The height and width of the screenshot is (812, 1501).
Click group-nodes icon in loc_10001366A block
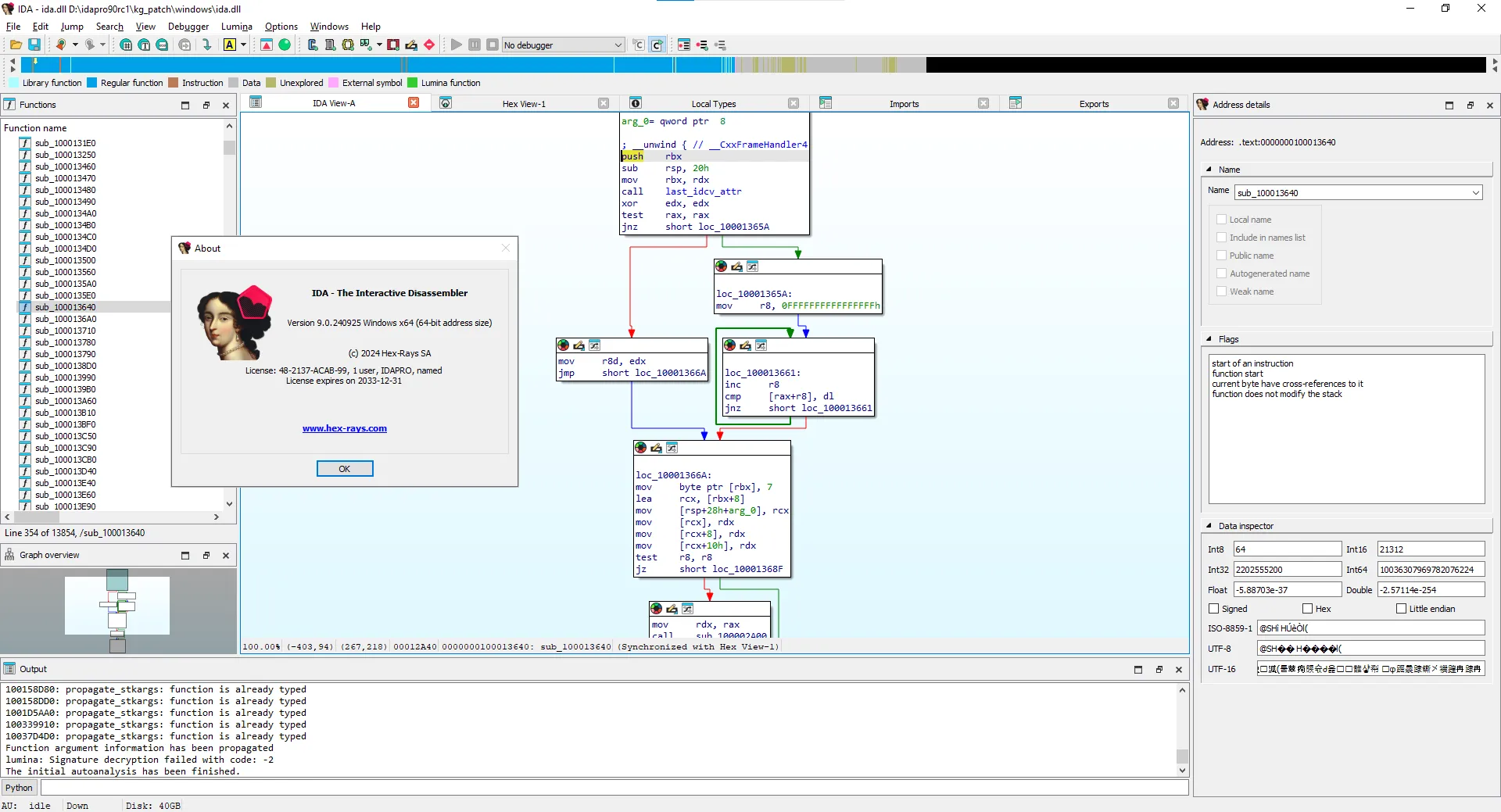tap(672, 448)
